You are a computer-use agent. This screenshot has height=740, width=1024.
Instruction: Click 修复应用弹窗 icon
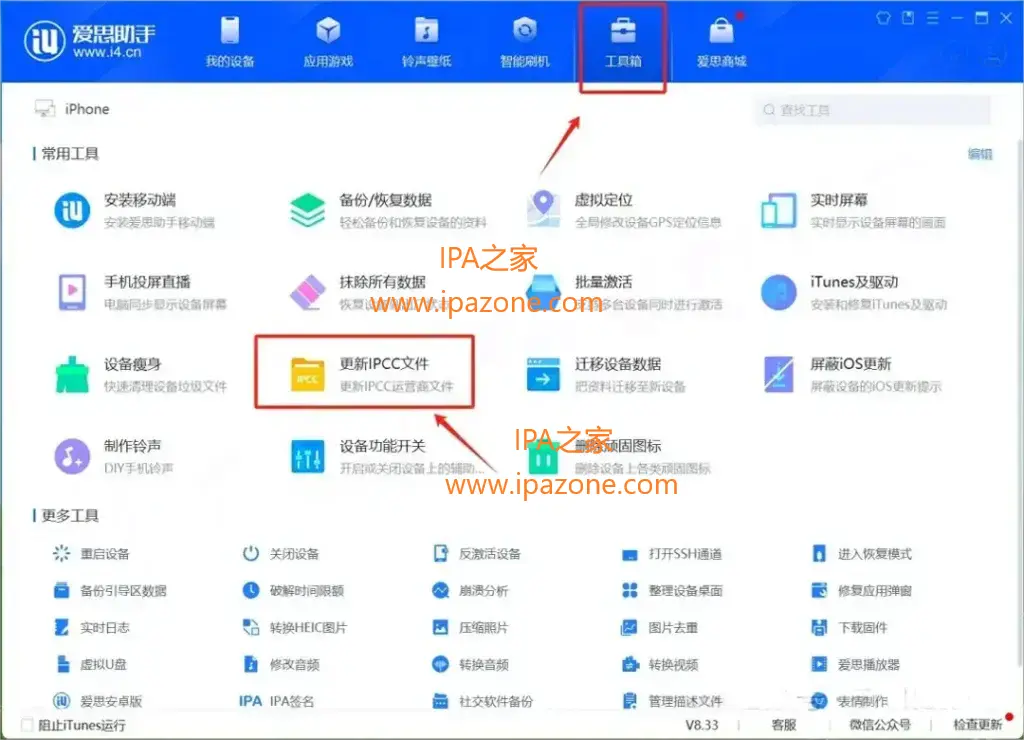pos(819,590)
